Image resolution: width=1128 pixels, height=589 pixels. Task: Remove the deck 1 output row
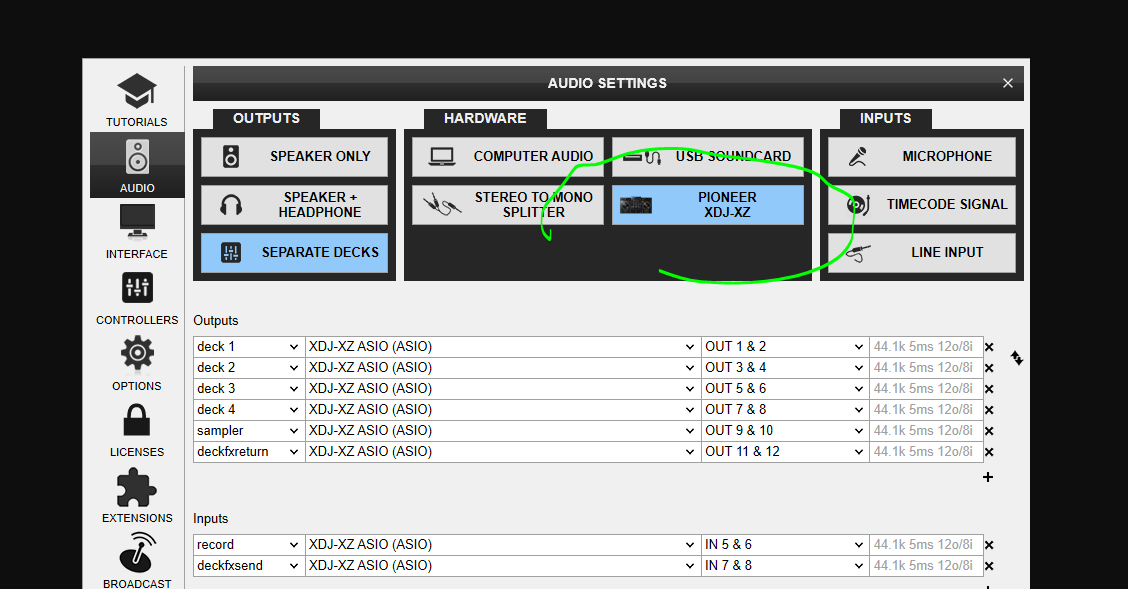tap(989, 347)
